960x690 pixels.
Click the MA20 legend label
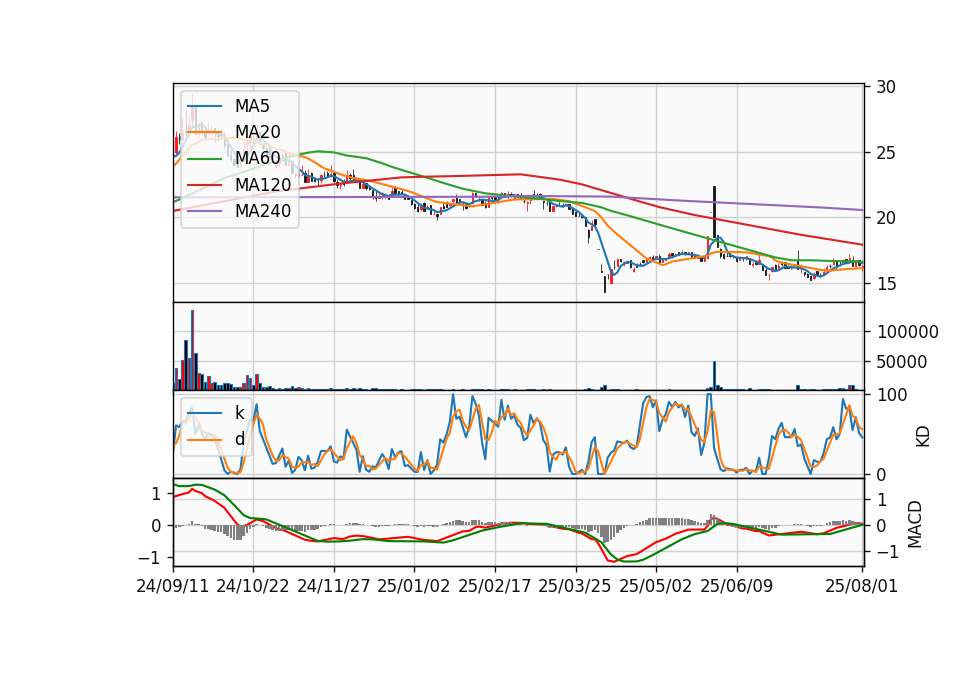(x=257, y=132)
